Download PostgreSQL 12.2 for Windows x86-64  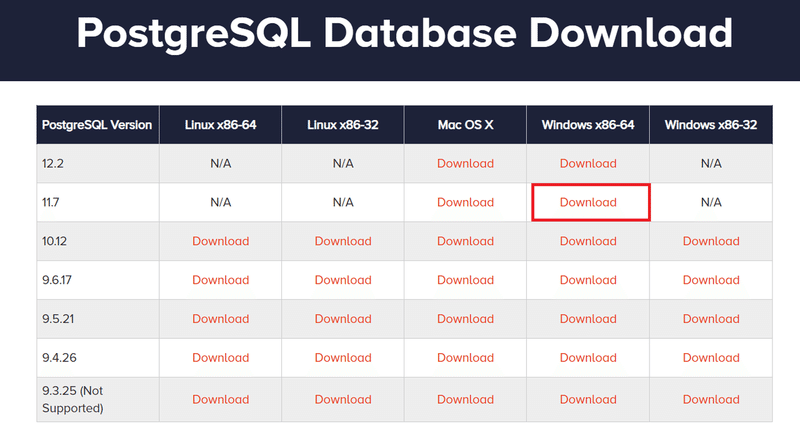(x=588, y=163)
